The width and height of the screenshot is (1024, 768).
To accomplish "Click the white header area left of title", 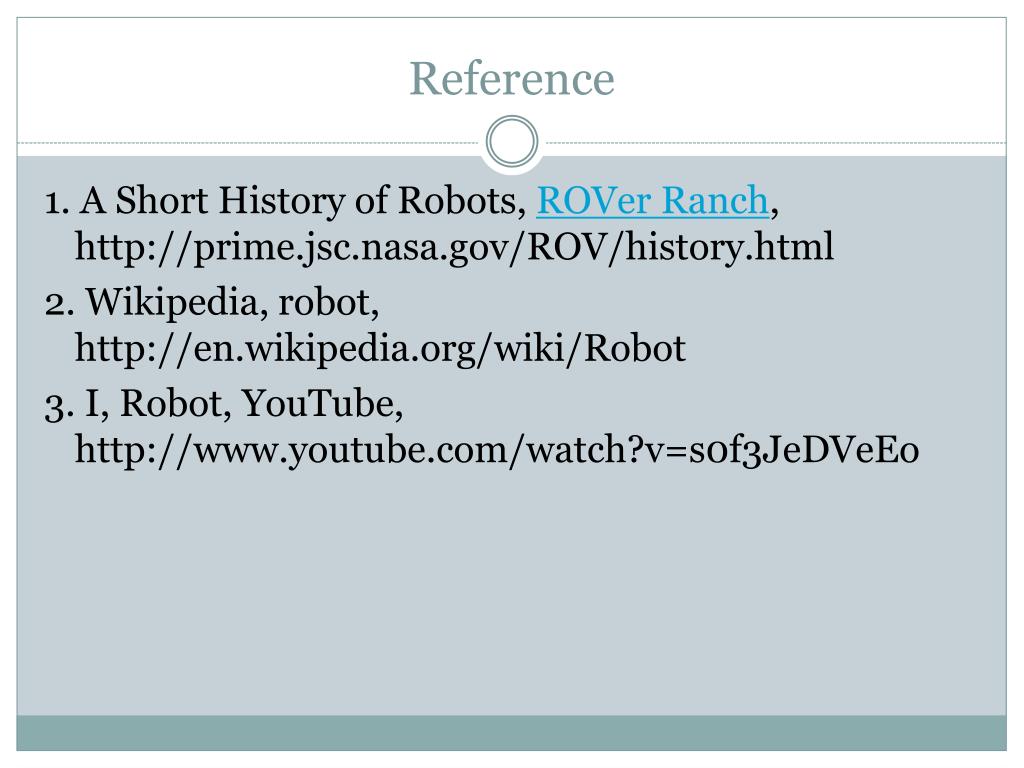I will click(209, 78).
